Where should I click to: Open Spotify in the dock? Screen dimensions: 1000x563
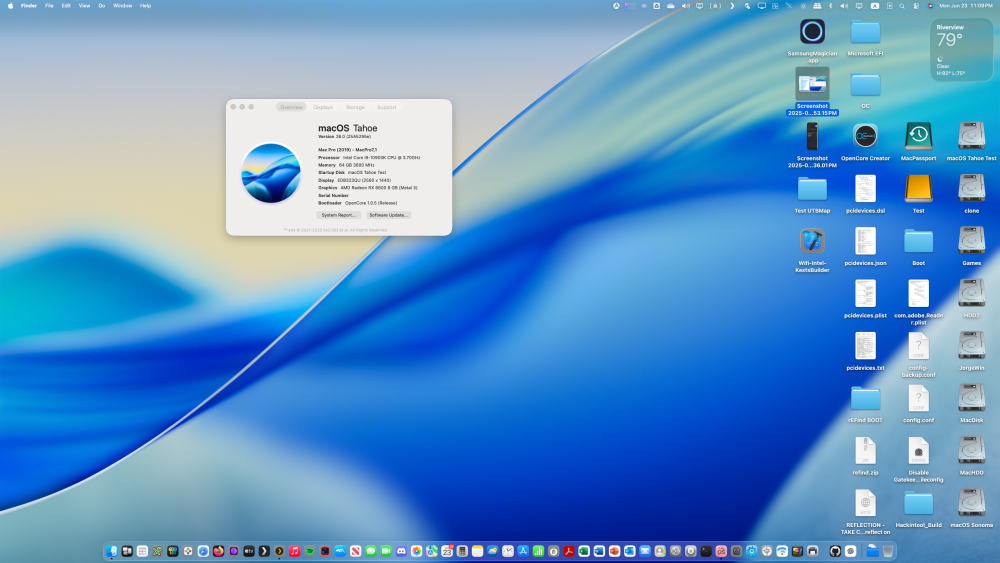[x=310, y=551]
